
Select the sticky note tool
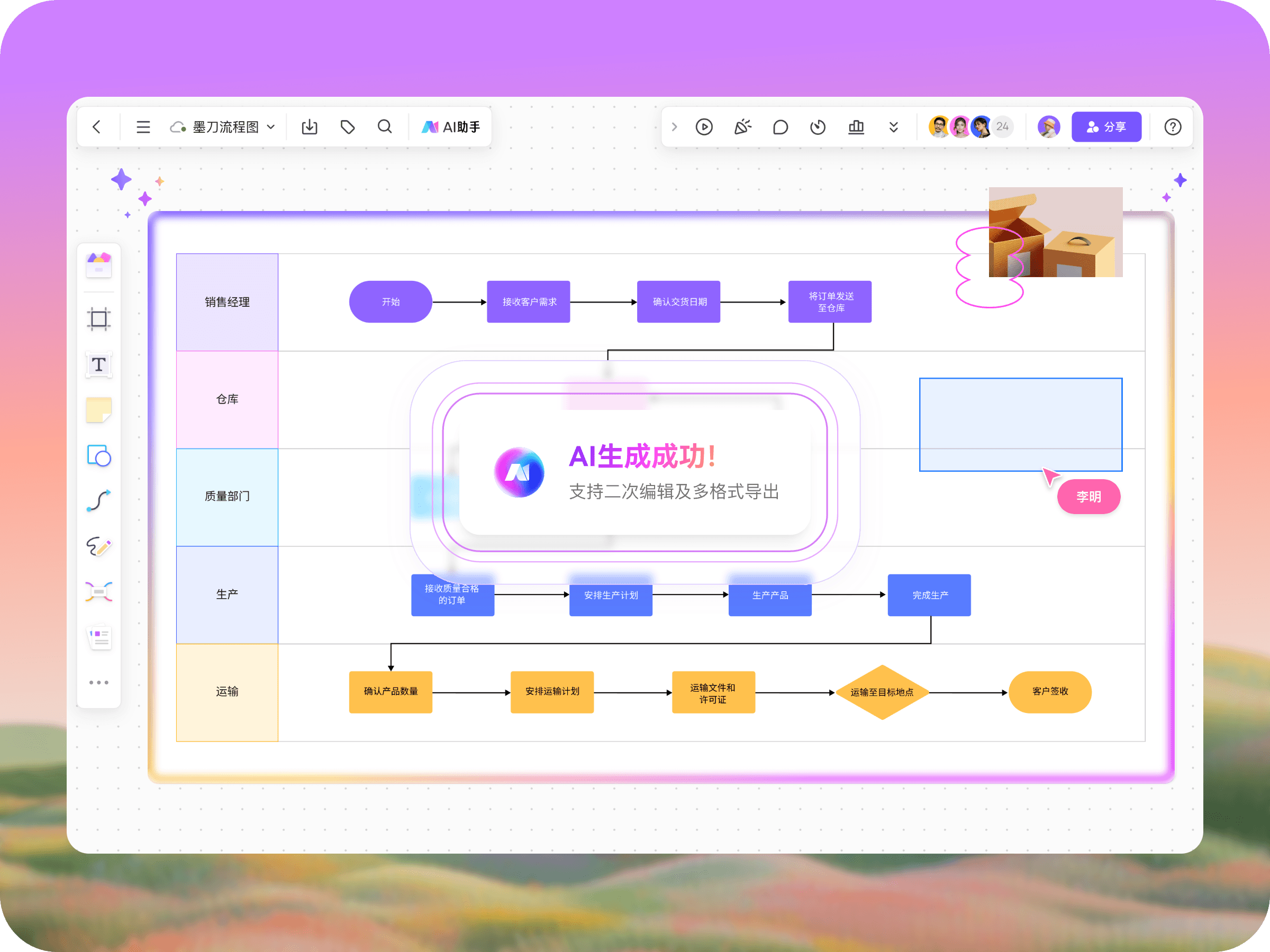(99, 410)
